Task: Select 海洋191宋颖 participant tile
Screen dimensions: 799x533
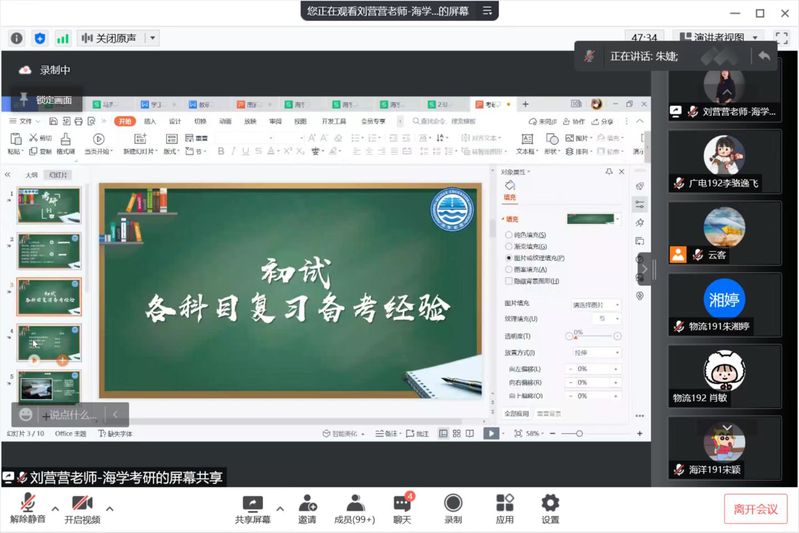Action: pos(724,448)
